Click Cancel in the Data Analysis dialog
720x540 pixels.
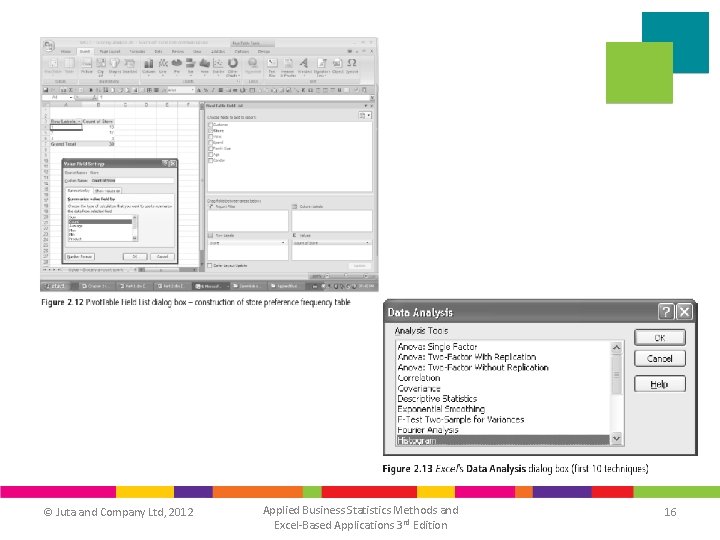point(660,359)
